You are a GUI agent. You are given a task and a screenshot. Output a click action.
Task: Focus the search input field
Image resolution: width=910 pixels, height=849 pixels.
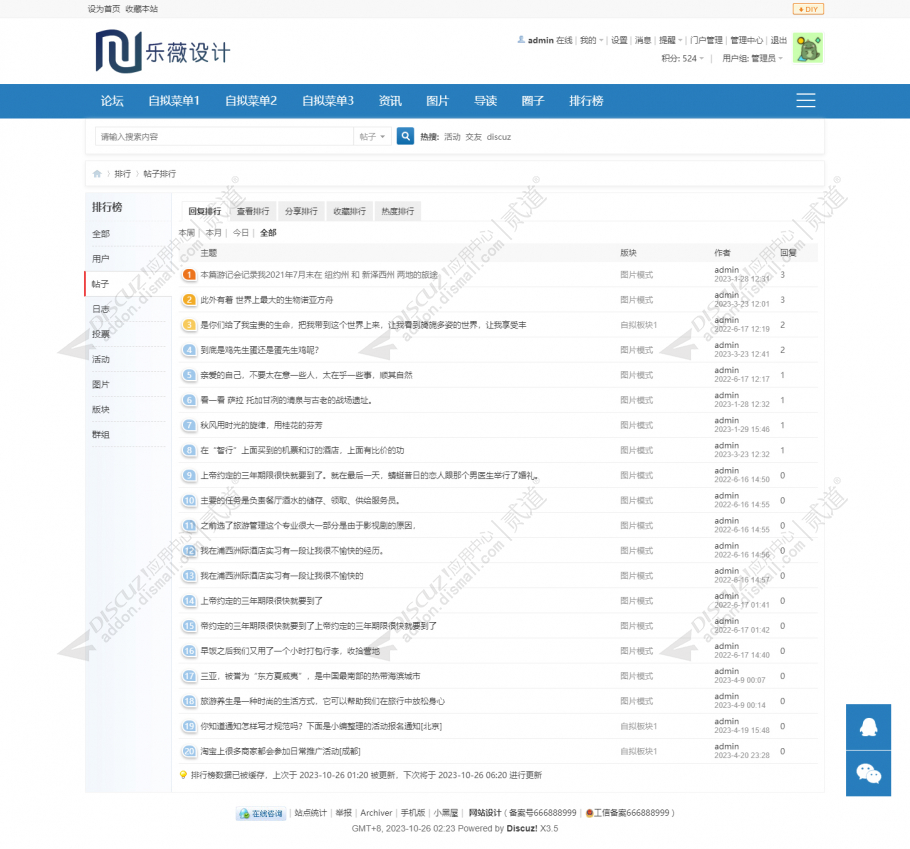coord(224,136)
